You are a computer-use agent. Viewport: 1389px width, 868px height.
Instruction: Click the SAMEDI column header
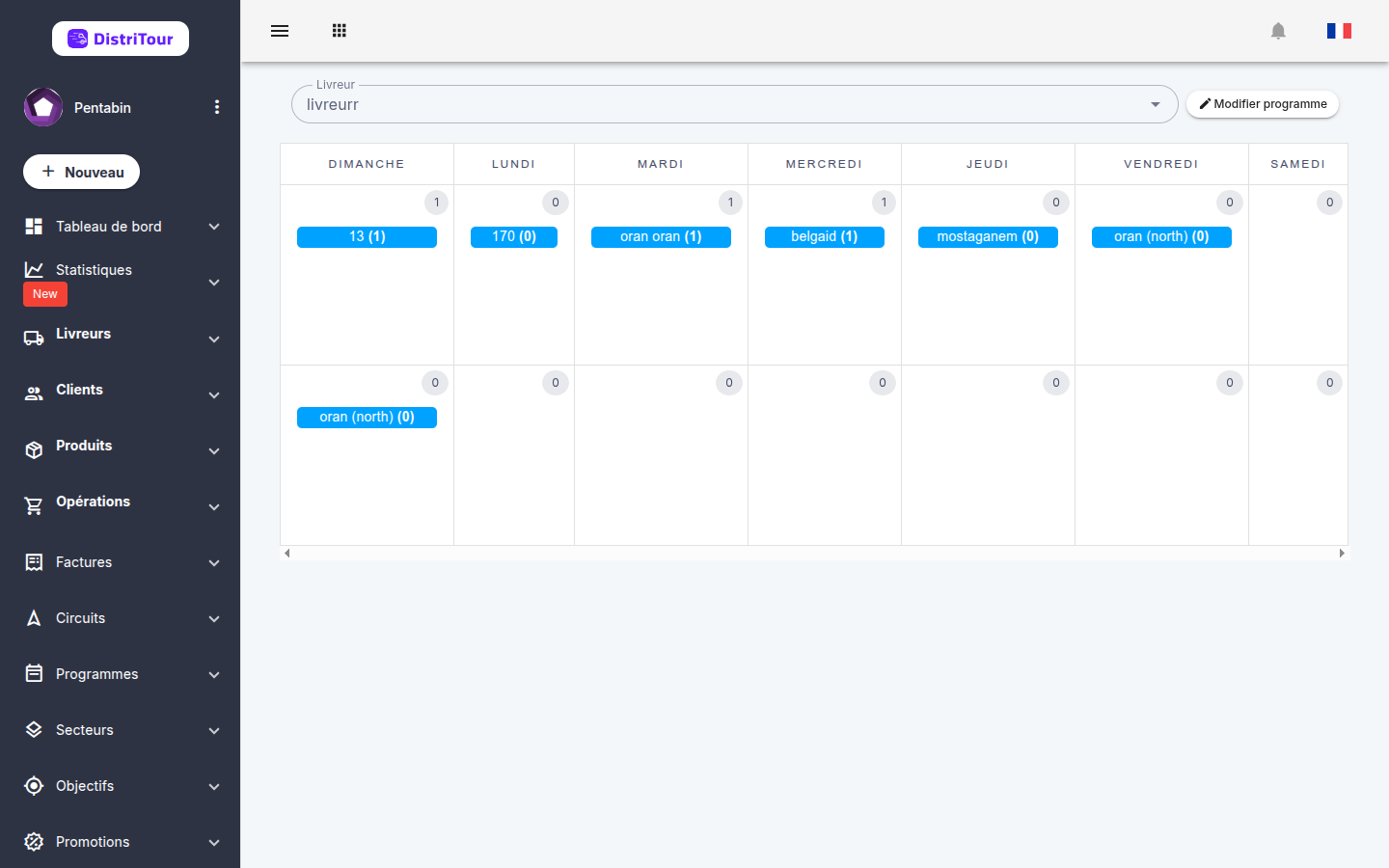1298,164
